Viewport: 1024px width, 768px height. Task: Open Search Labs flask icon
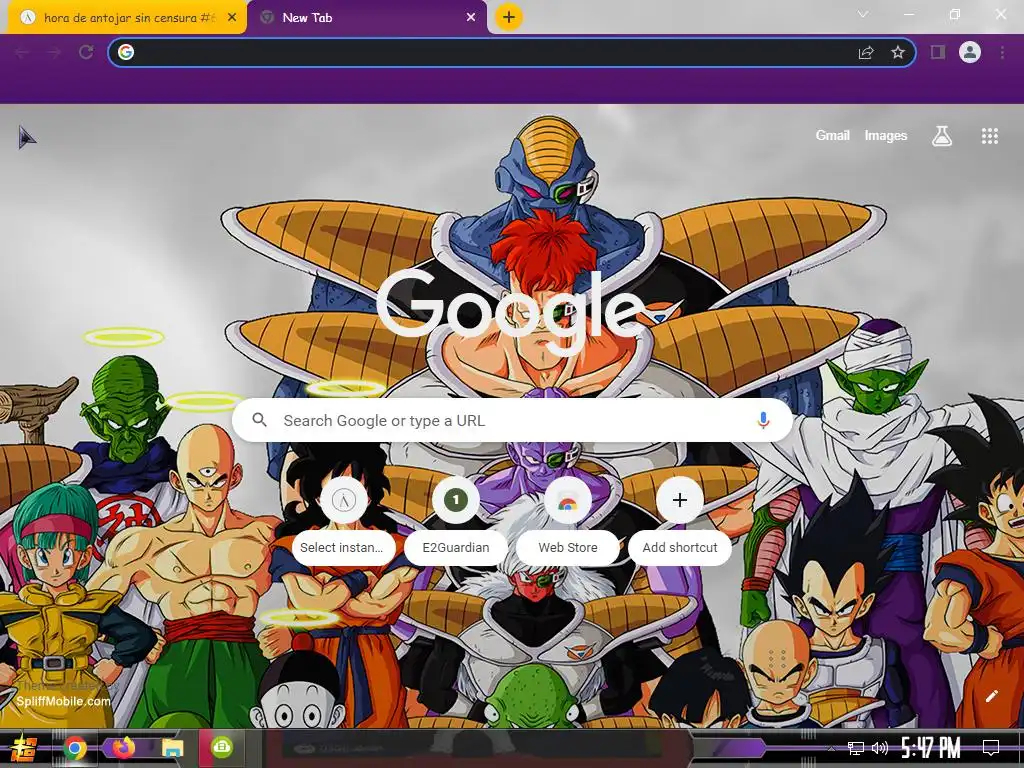pos(942,136)
